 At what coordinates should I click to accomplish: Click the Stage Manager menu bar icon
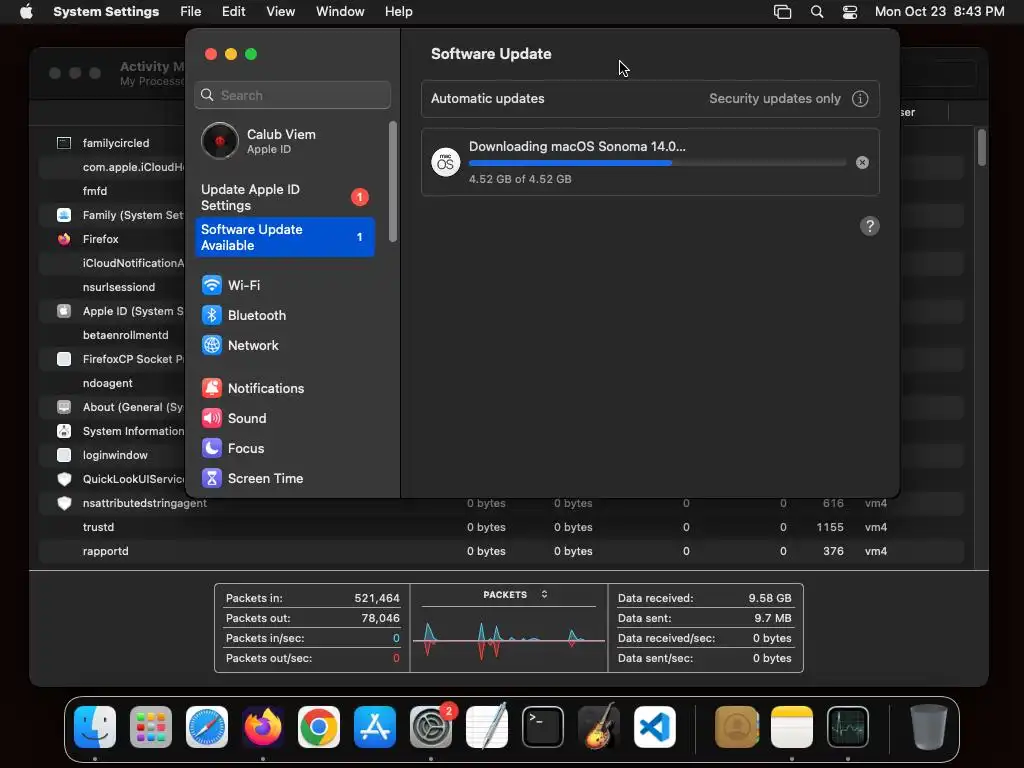[x=782, y=12]
